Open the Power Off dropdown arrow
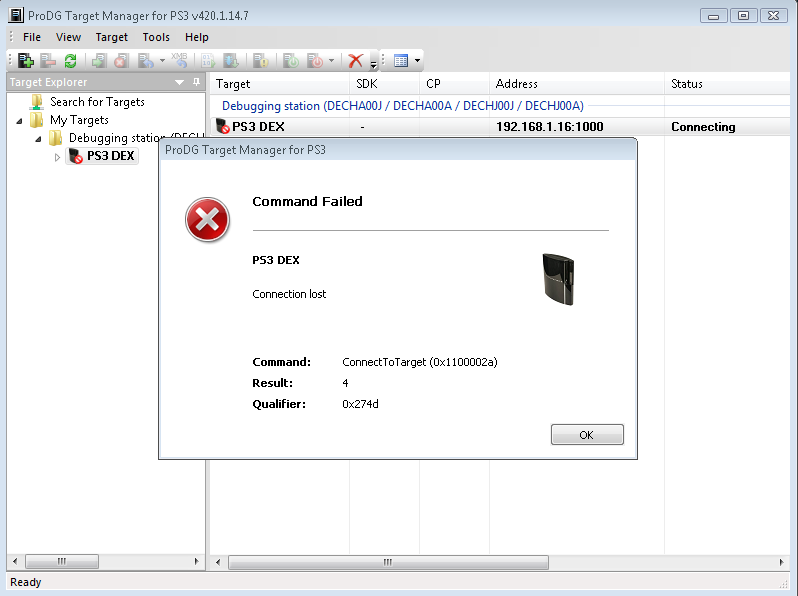The width and height of the screenshot is (798, 596). click(331, 61)
